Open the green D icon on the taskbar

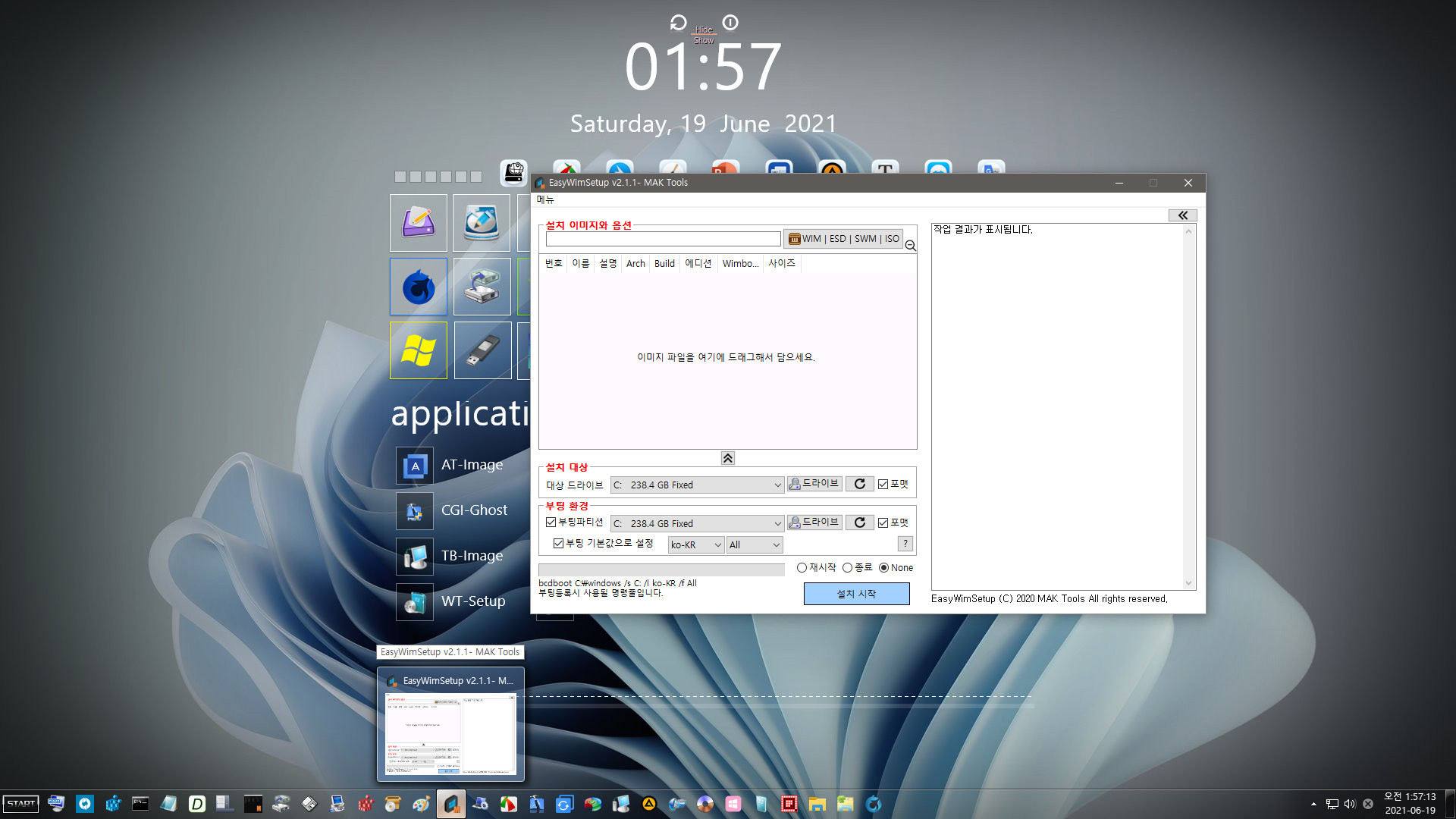(197, 804)
